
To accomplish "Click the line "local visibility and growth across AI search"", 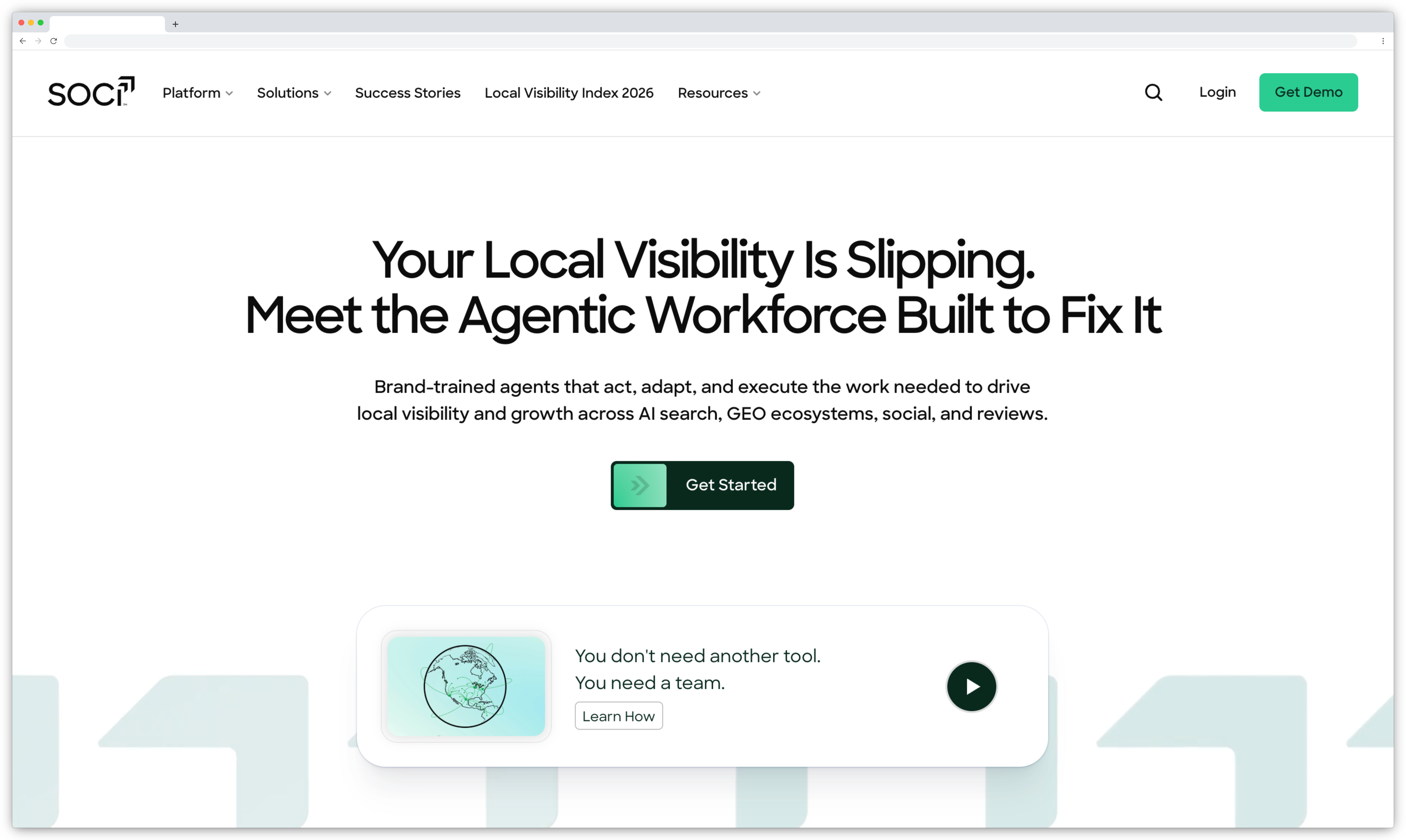I will point(539,414).
